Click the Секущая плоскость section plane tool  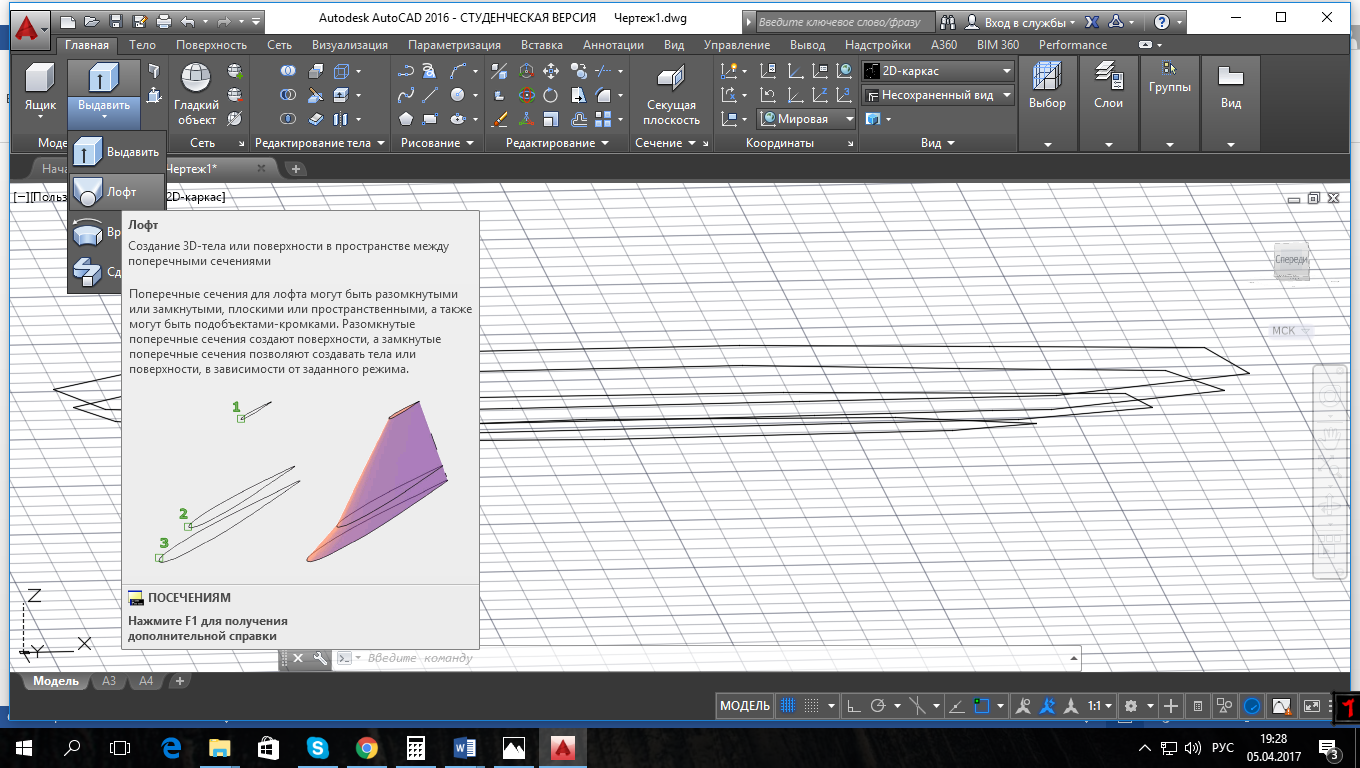672,95
